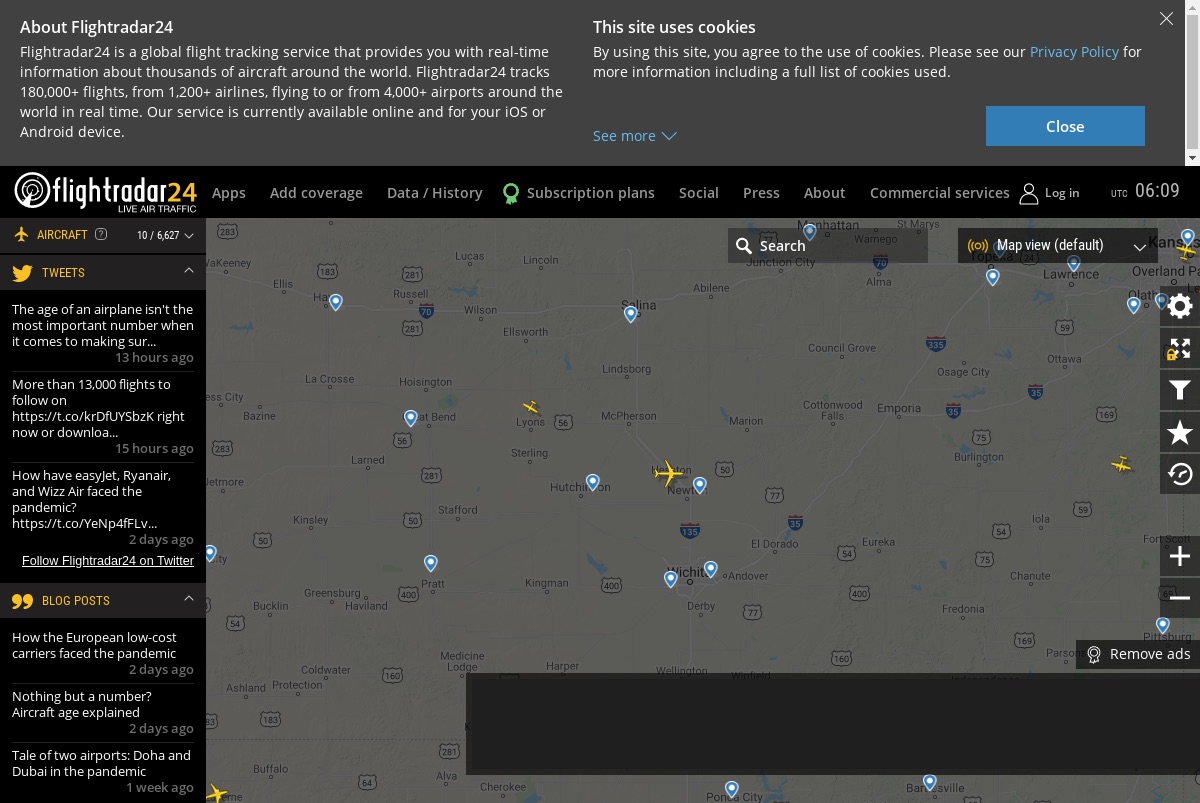This screenshot has width=1200, height=803.
Task: Click the Remove ads button
Action: [x=1138, y=654]
